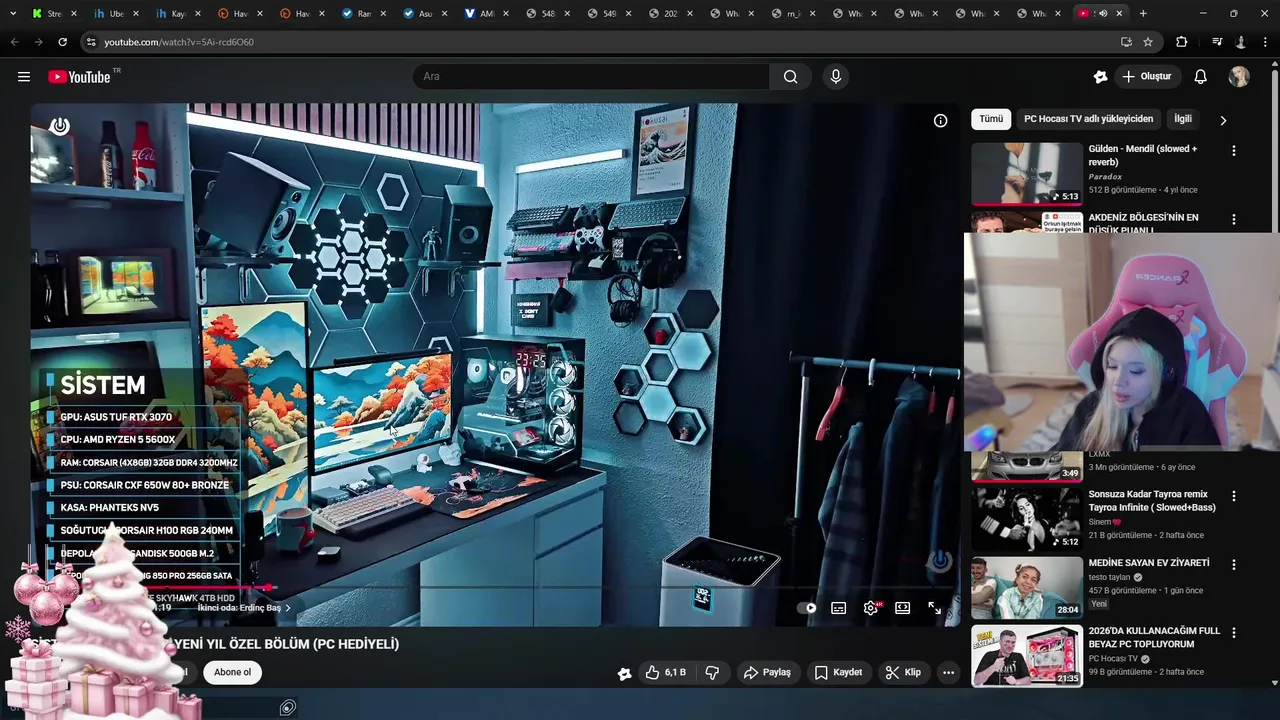Select 'PC Hocası TV adlı yükleyiciden' chip
Image resolution: width=1280 pixels, height=720 pixels.
coord(1088,119)
